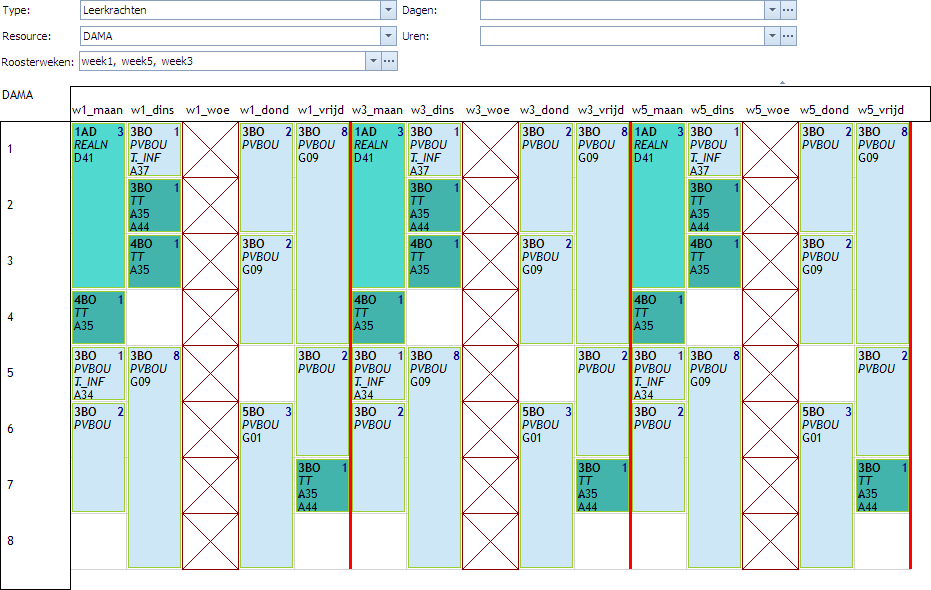
Task: Select the w1_maan column header
Action: pyautogui.click(x=97, y=110)
